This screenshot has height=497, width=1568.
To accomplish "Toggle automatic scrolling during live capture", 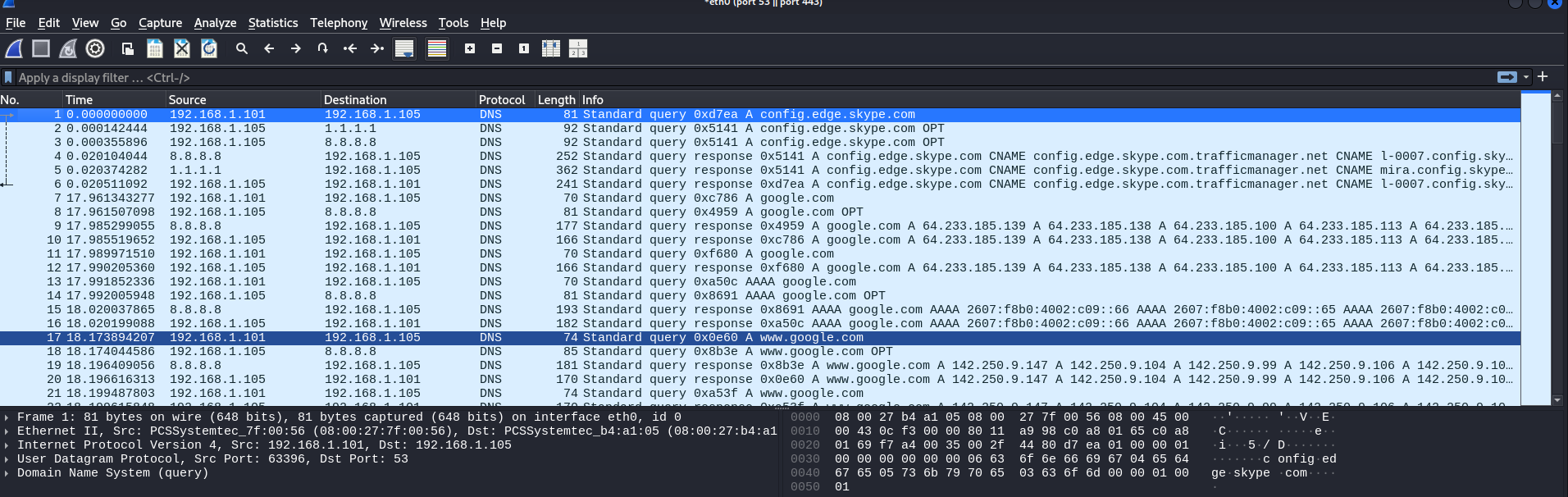I will pos(404,49).
